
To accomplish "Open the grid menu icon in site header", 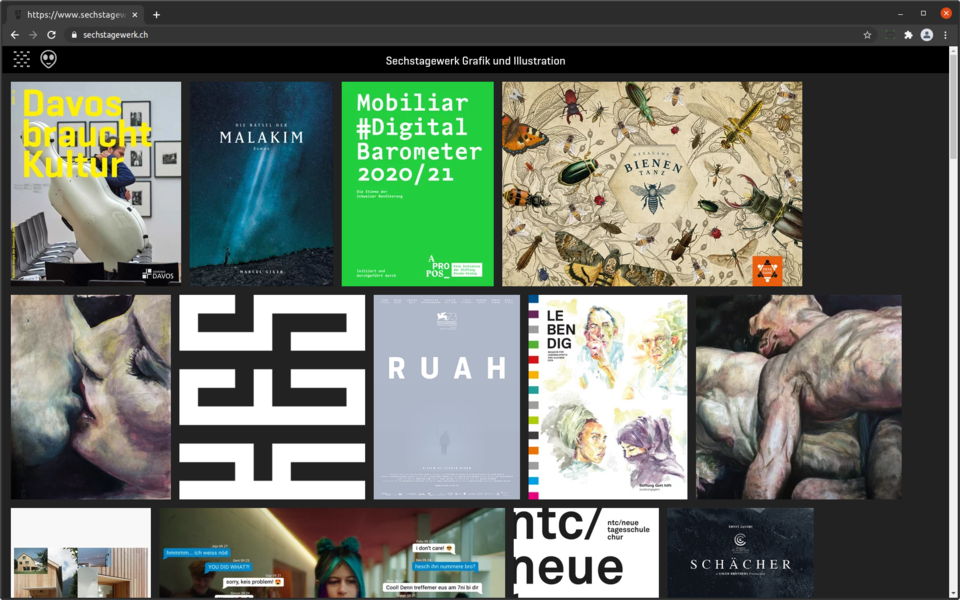I will click(21, 59).
